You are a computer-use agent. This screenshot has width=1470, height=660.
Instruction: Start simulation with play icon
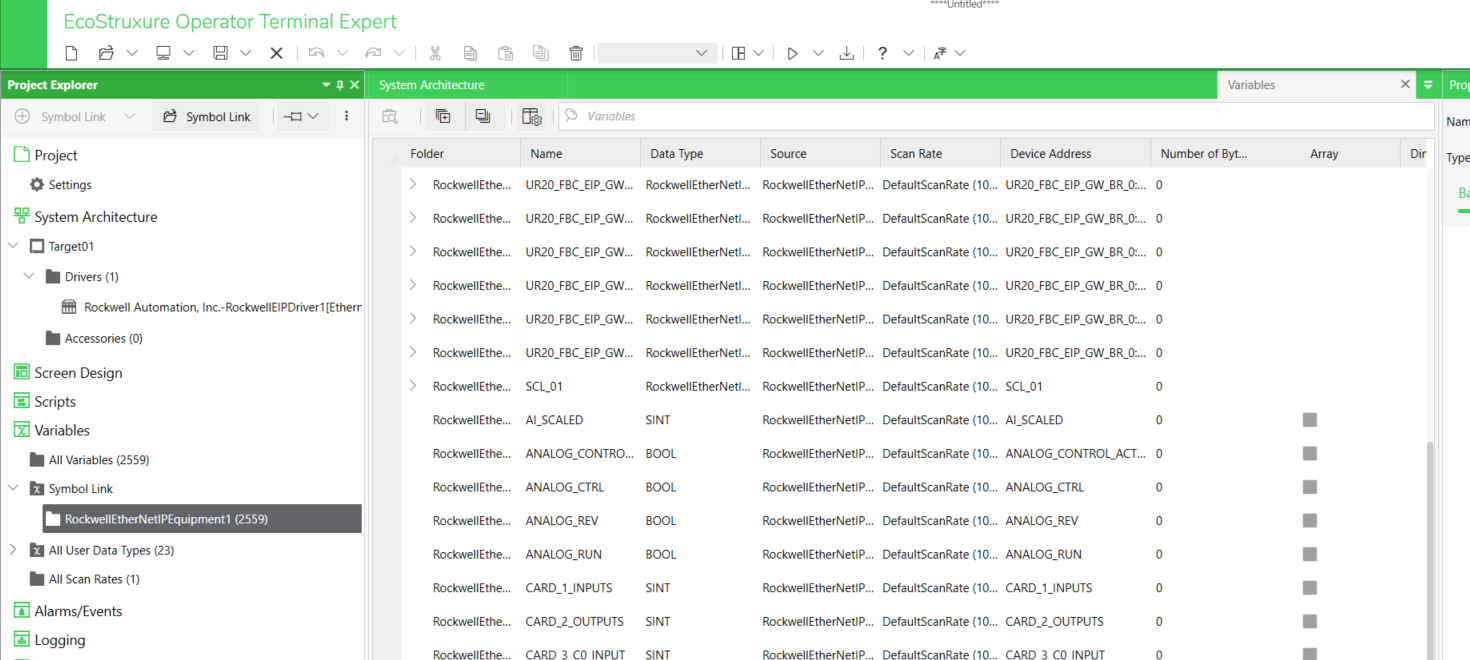[x=792, y=53]
